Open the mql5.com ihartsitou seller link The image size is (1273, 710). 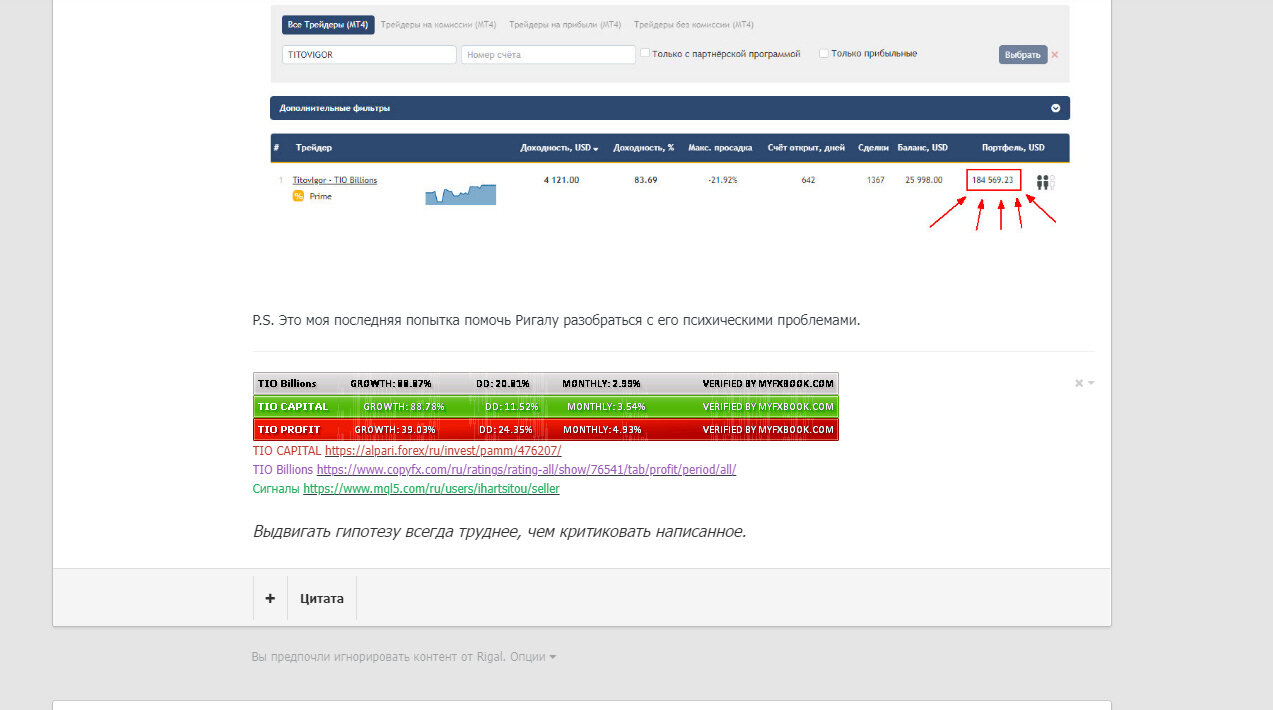click(431, 488)
